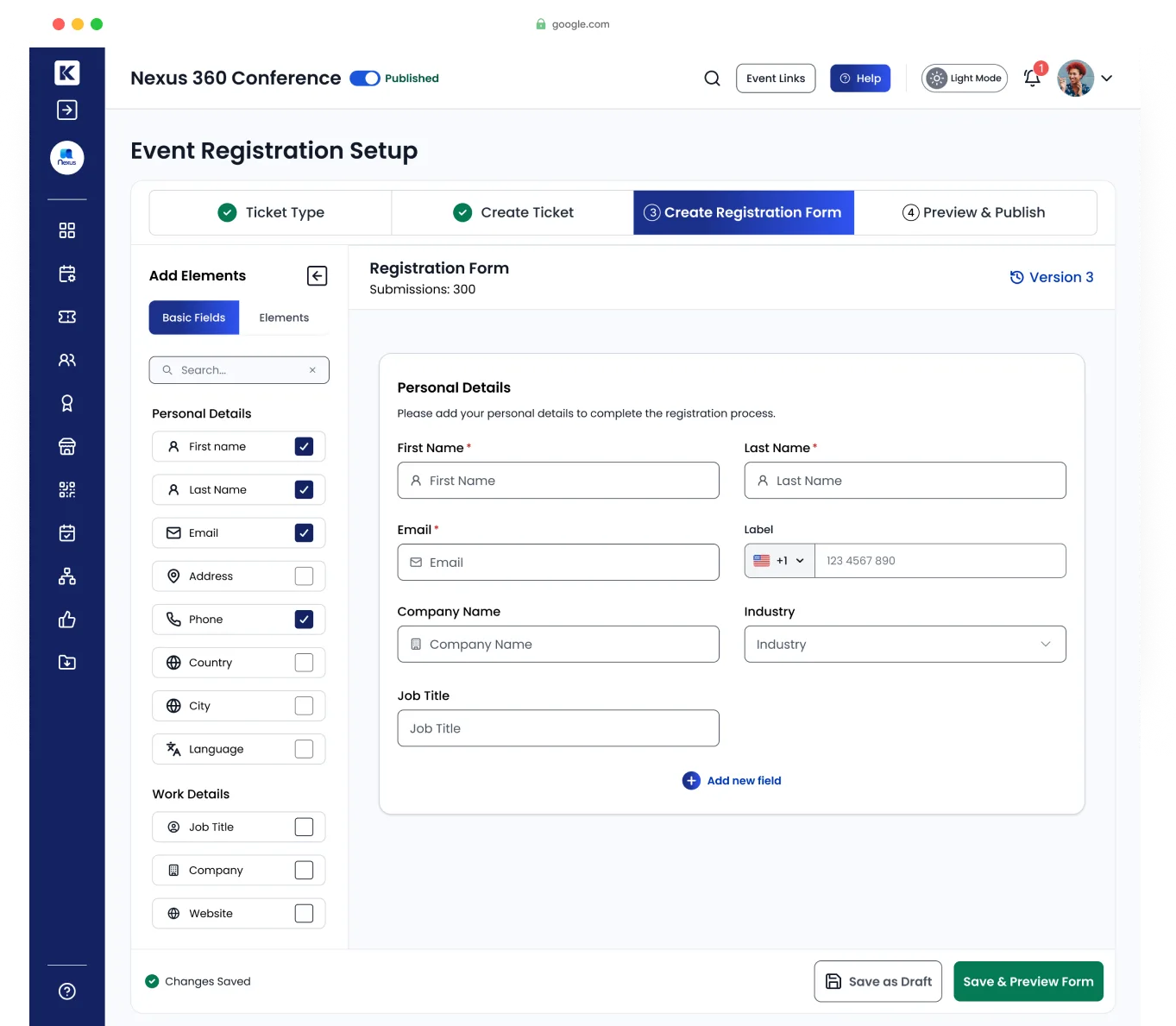Image resolution: width=1176 pixels, height=1026 pixels.
Task: Toggle the Published switch
Action: coord(365,79)
